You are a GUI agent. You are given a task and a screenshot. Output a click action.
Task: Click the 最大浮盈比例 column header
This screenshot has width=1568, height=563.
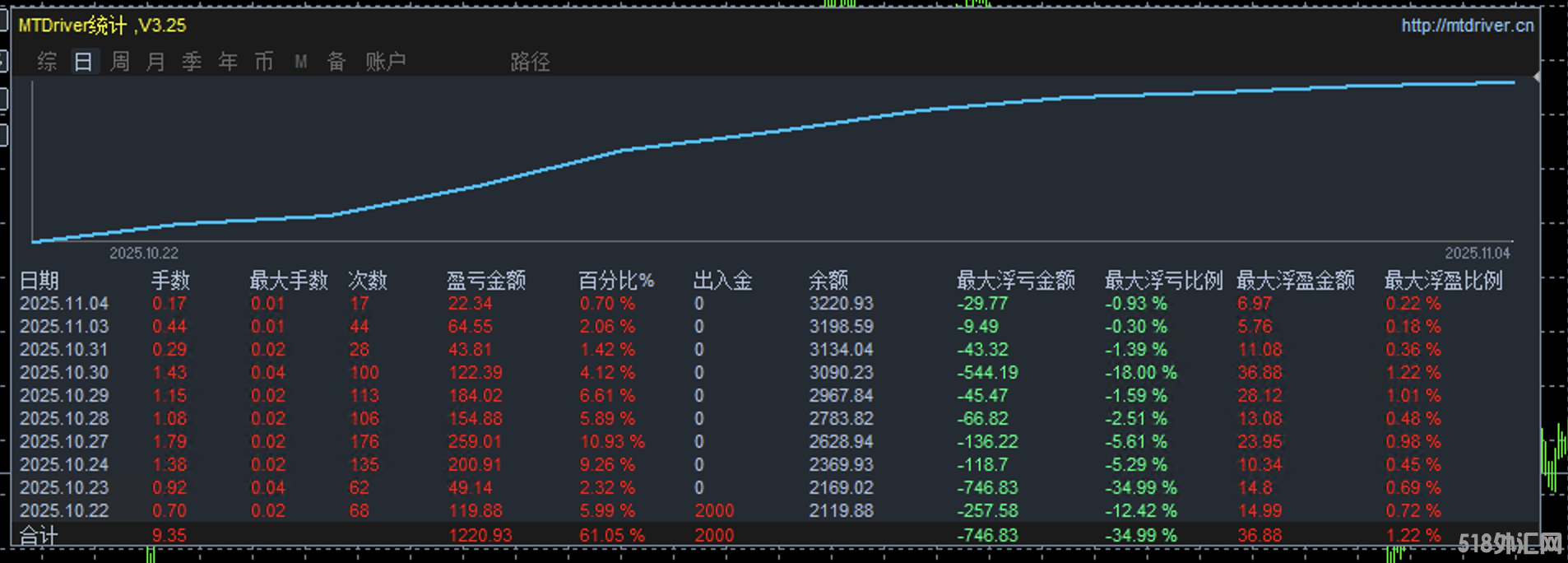point(1444,281)
